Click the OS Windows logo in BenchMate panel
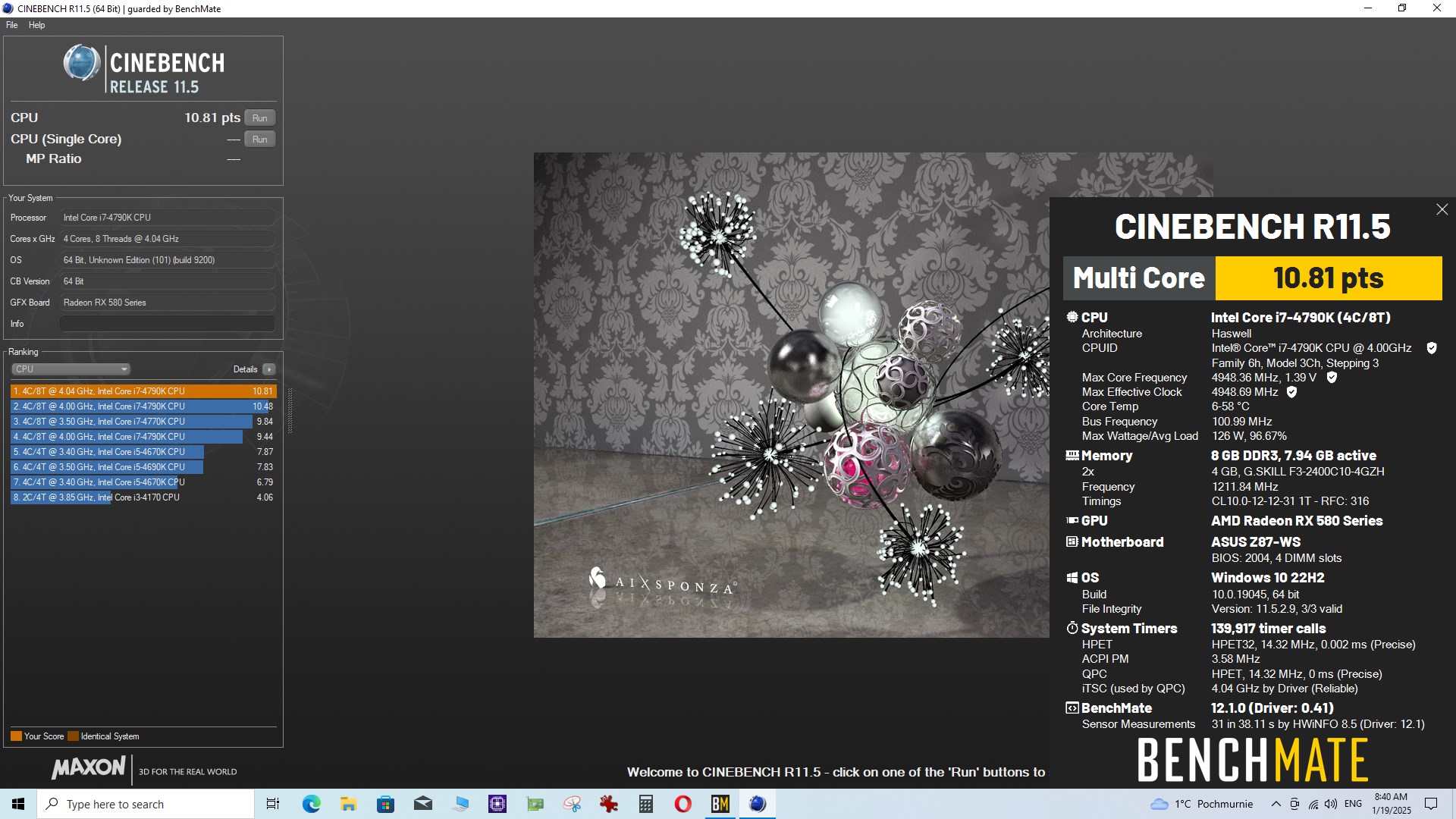The width and height of the screenshot is (1456, 819). [x=1072, y=578]
